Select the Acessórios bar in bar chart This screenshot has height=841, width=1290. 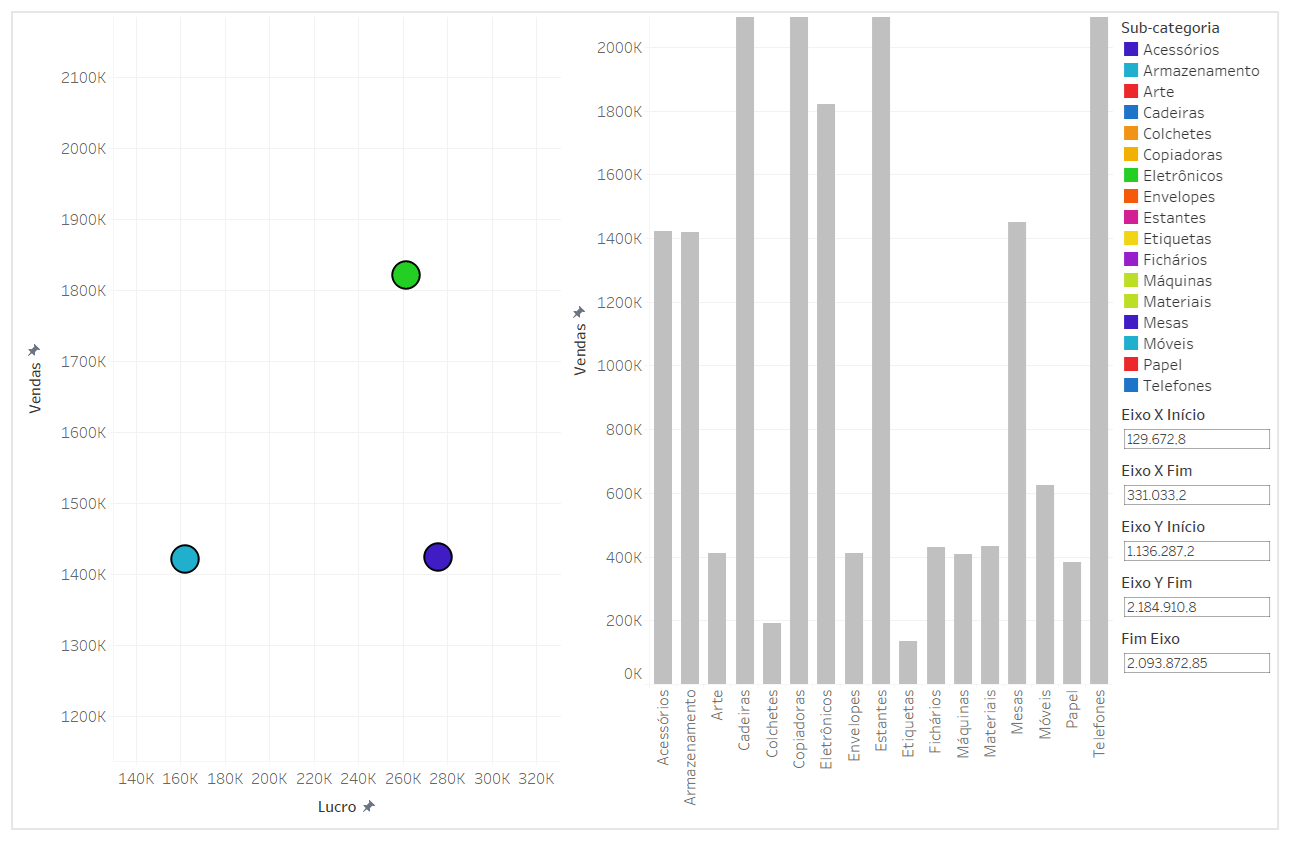pos(663,457)
